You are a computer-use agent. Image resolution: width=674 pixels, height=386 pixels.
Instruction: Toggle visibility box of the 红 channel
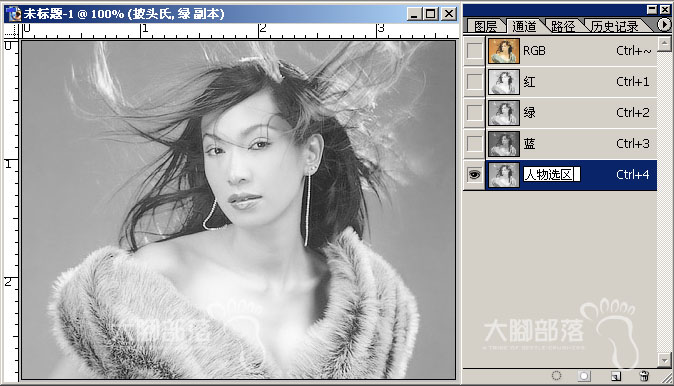pos(475,82)
